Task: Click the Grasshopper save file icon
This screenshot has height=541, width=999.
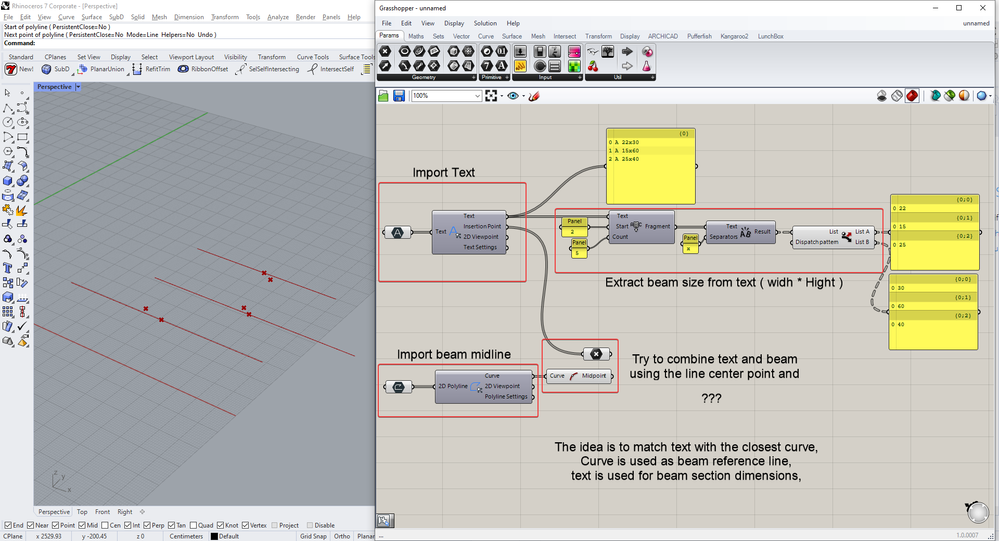Action: [x=399, y=96]
